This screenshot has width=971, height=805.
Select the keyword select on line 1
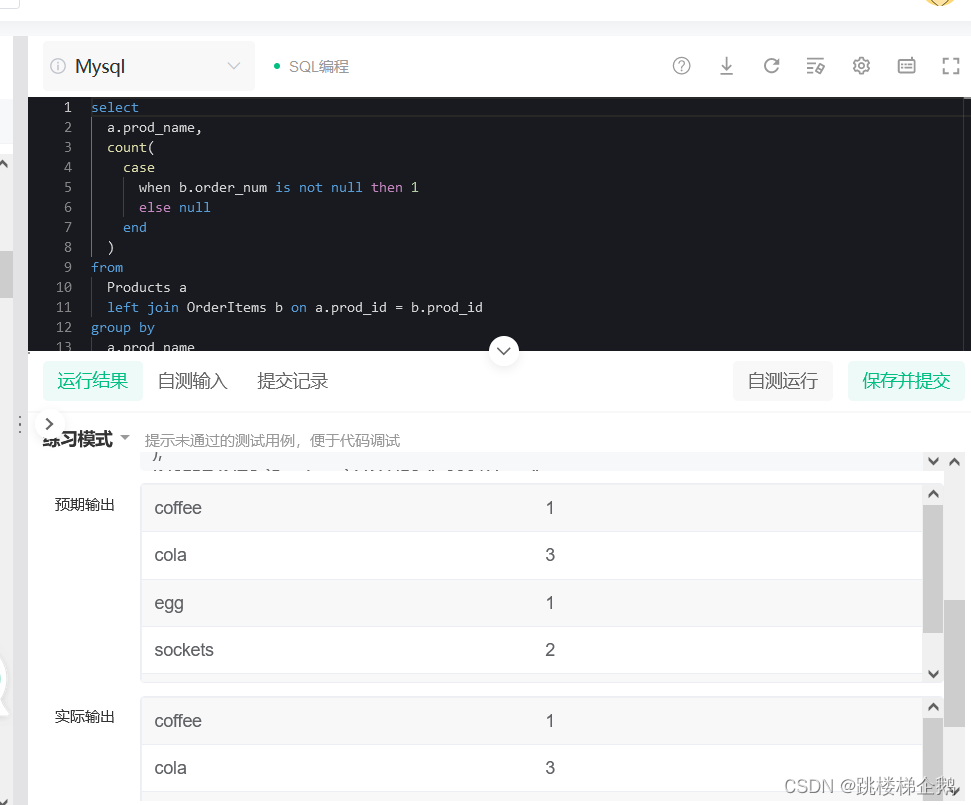114,107
